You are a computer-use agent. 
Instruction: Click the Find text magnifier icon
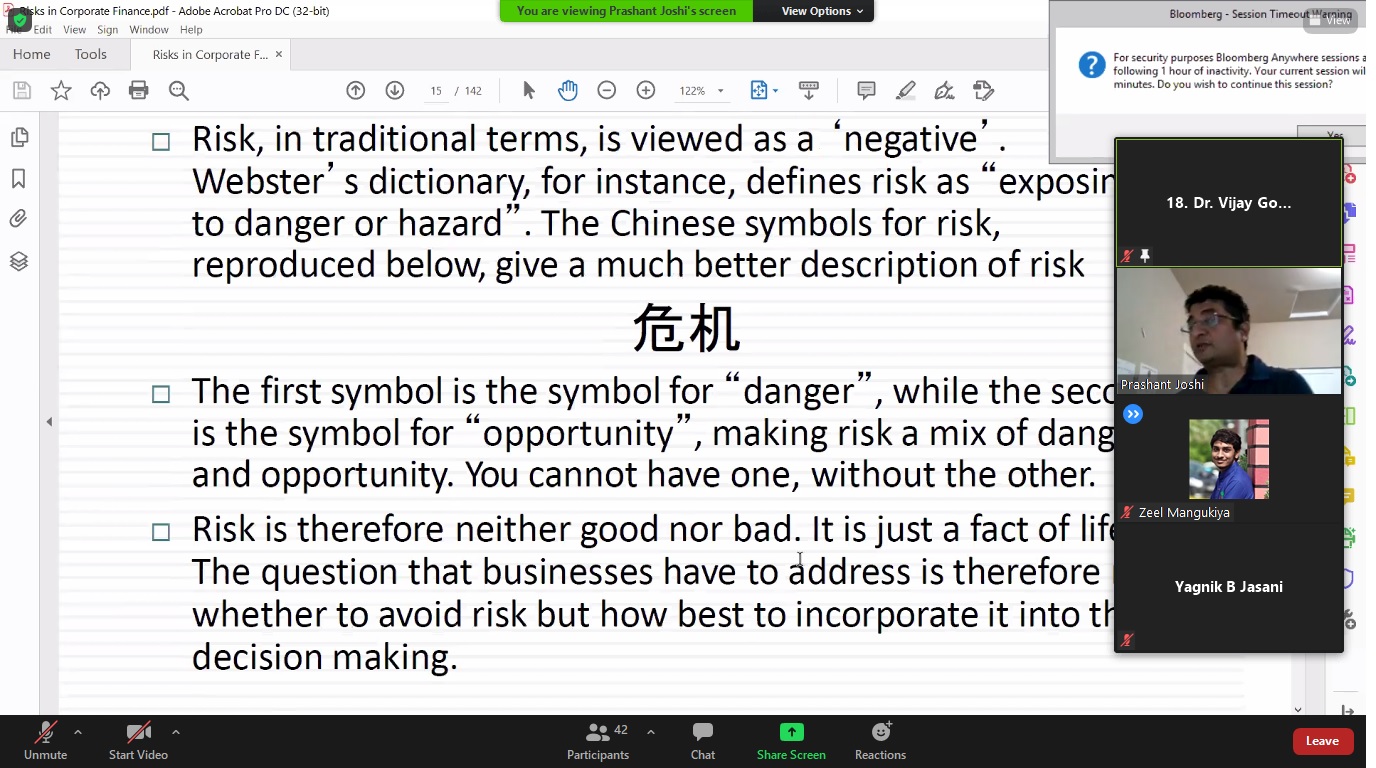pyautogui.click(x=179, y=91)
